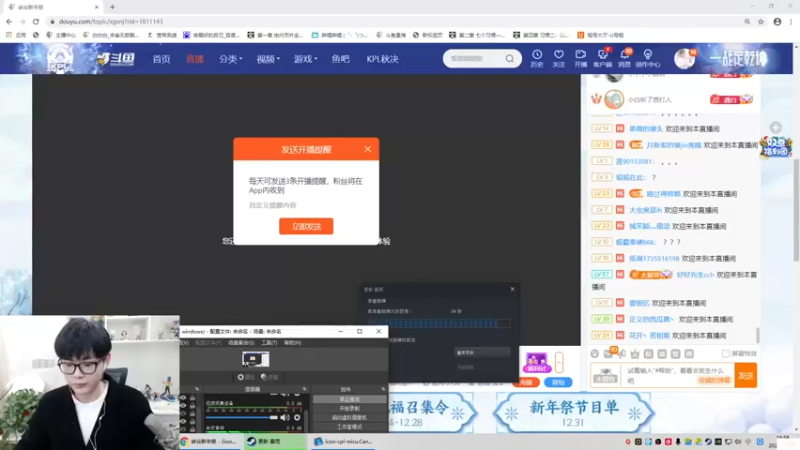Image resolution: width=800 pixels, height=450 pixels.
Task: Click the blue 背包 button
Action: (x=558, y=382)
